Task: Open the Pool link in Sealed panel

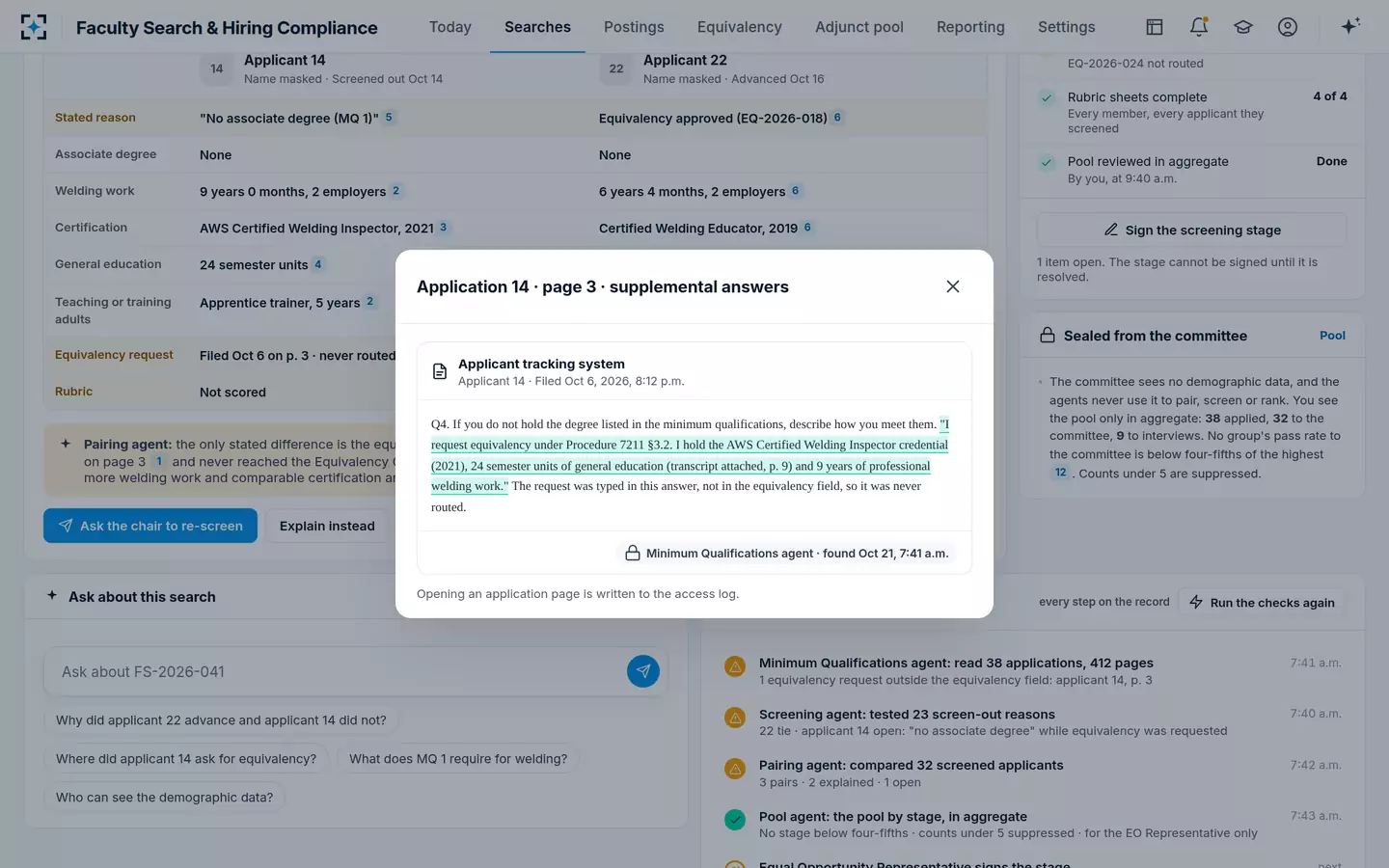Action: [1332, 336]
